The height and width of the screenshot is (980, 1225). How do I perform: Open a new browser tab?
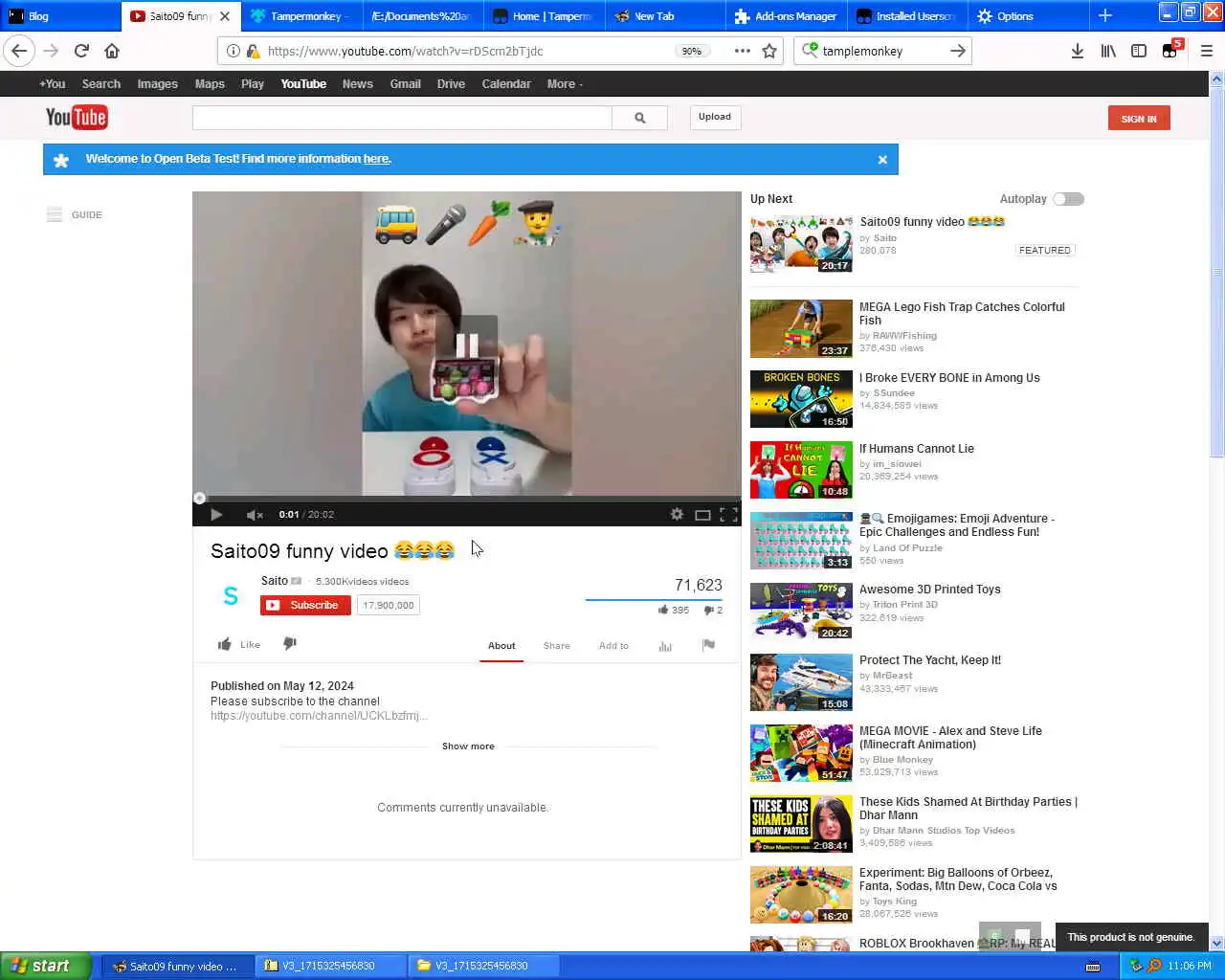click(1105, 15)
